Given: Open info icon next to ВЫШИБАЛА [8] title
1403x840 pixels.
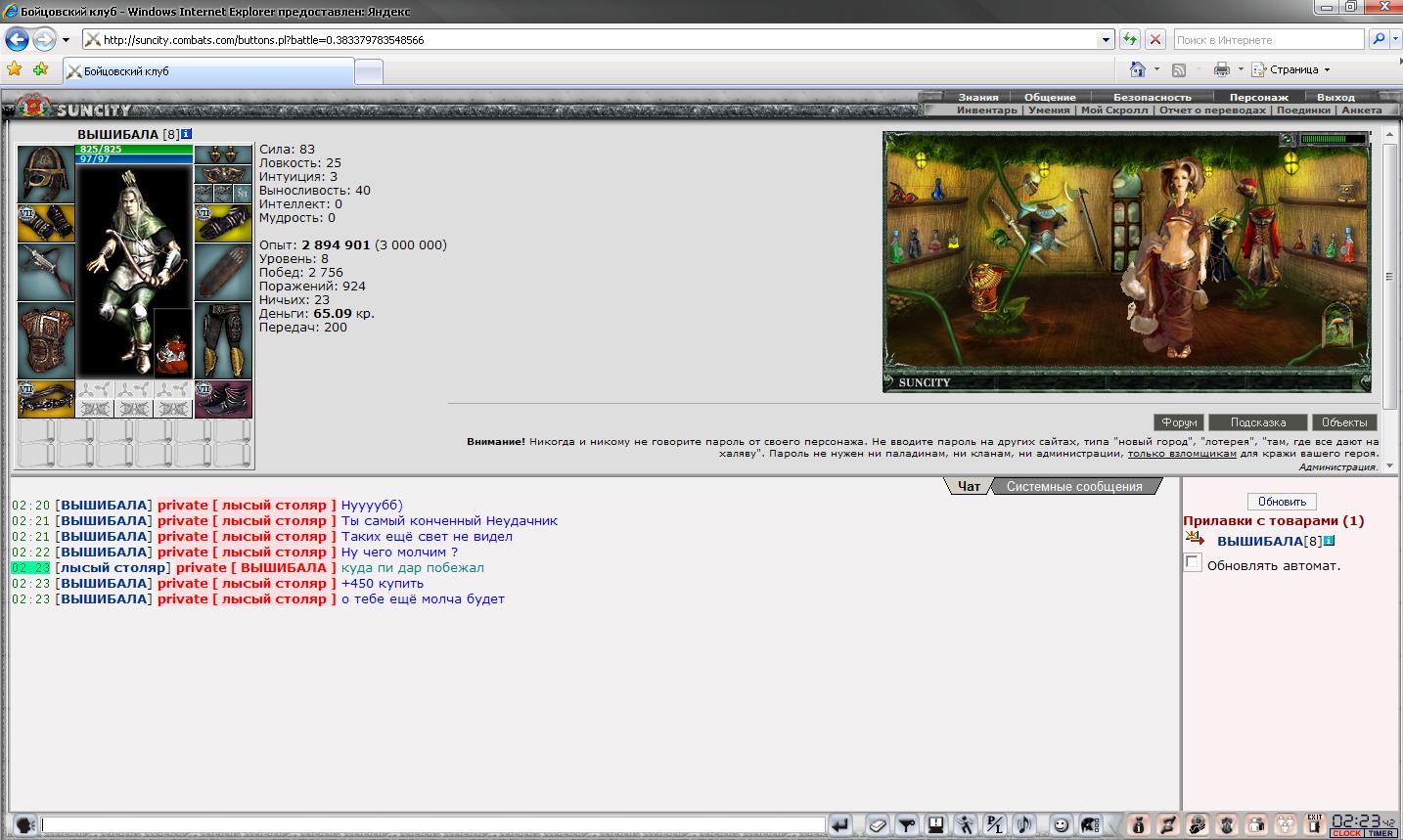Looking at the screenshot, I should [x=187, y=134].
